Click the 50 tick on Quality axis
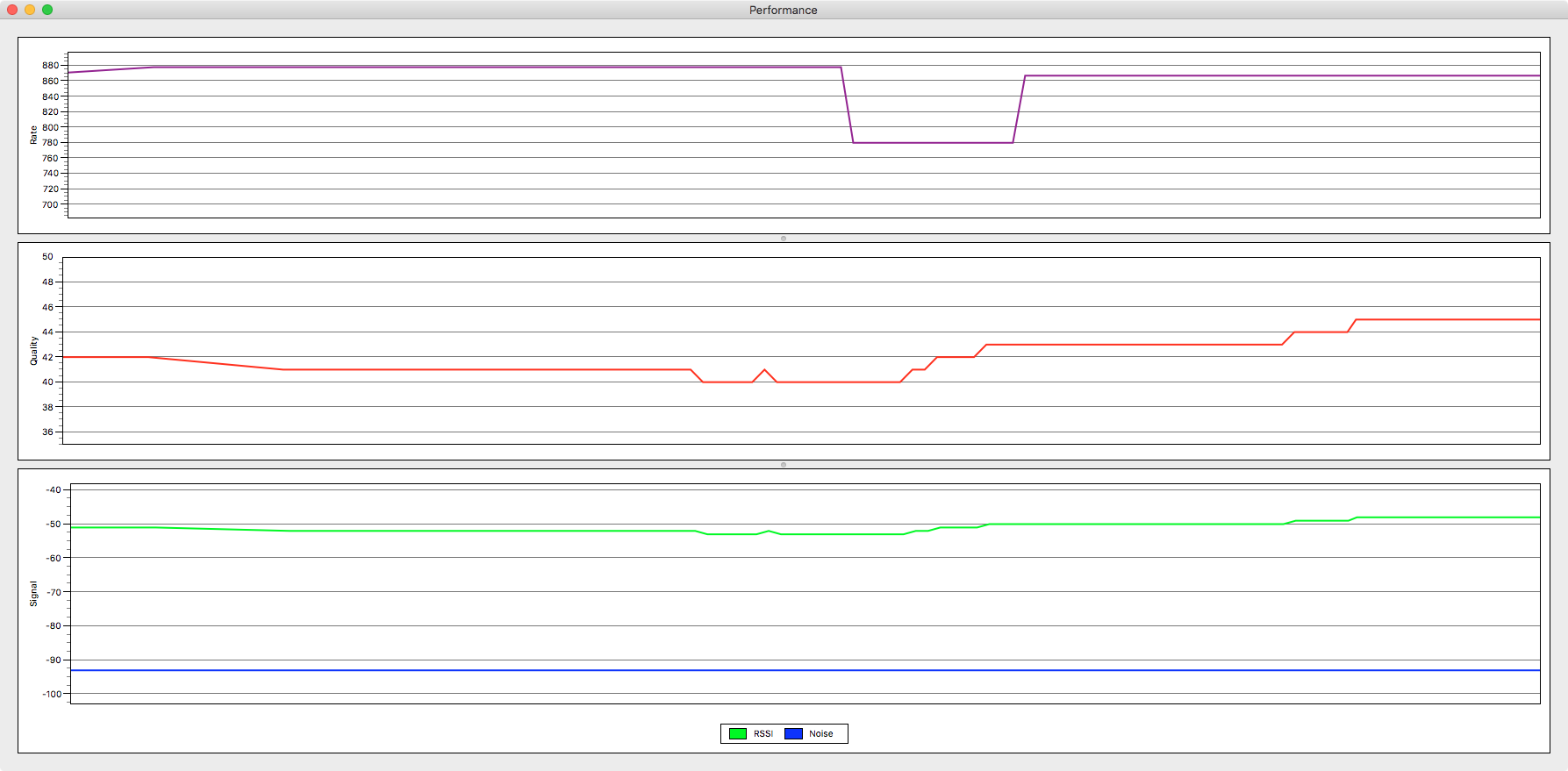1568x771 pixels. (x=47, y=257)
